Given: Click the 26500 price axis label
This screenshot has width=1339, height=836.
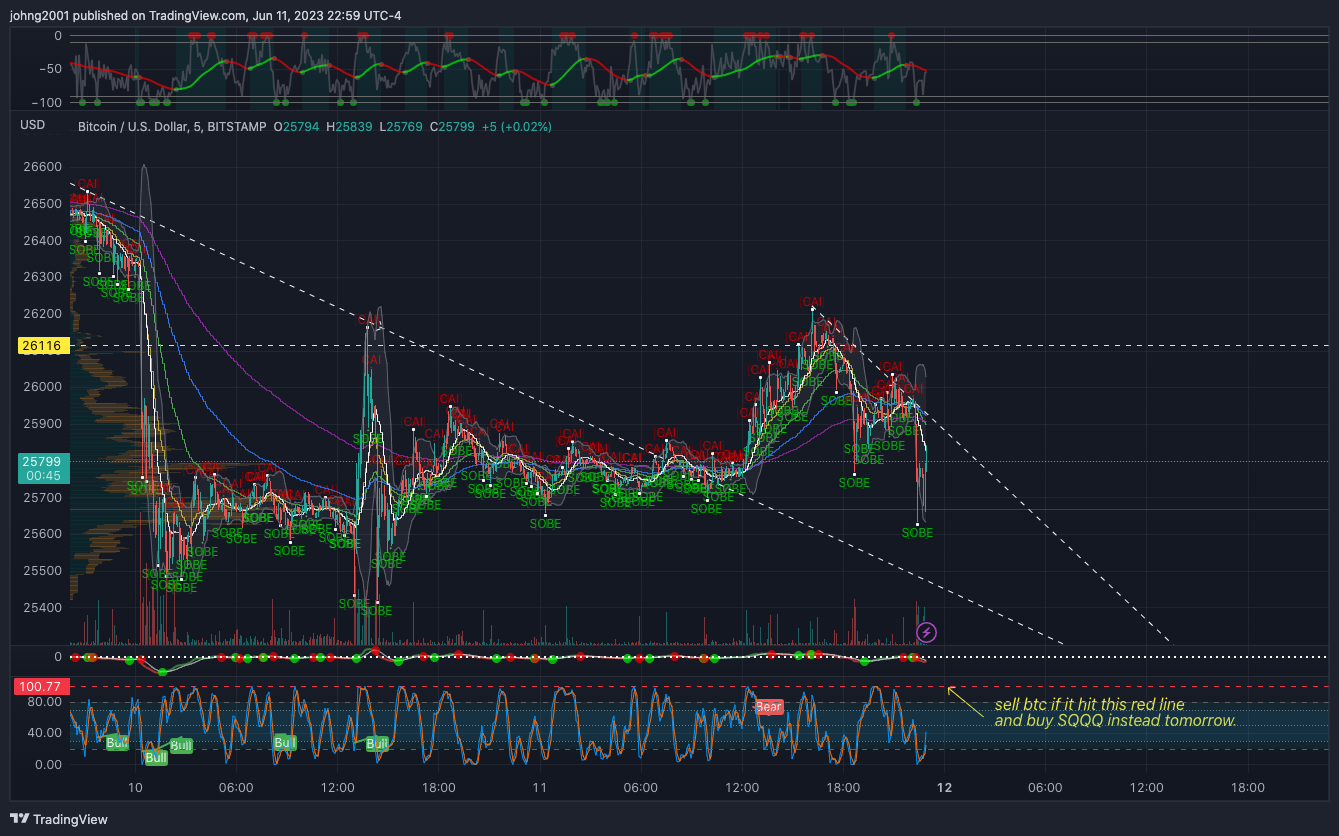Looking at the screenshot, I should pos(42,204).
